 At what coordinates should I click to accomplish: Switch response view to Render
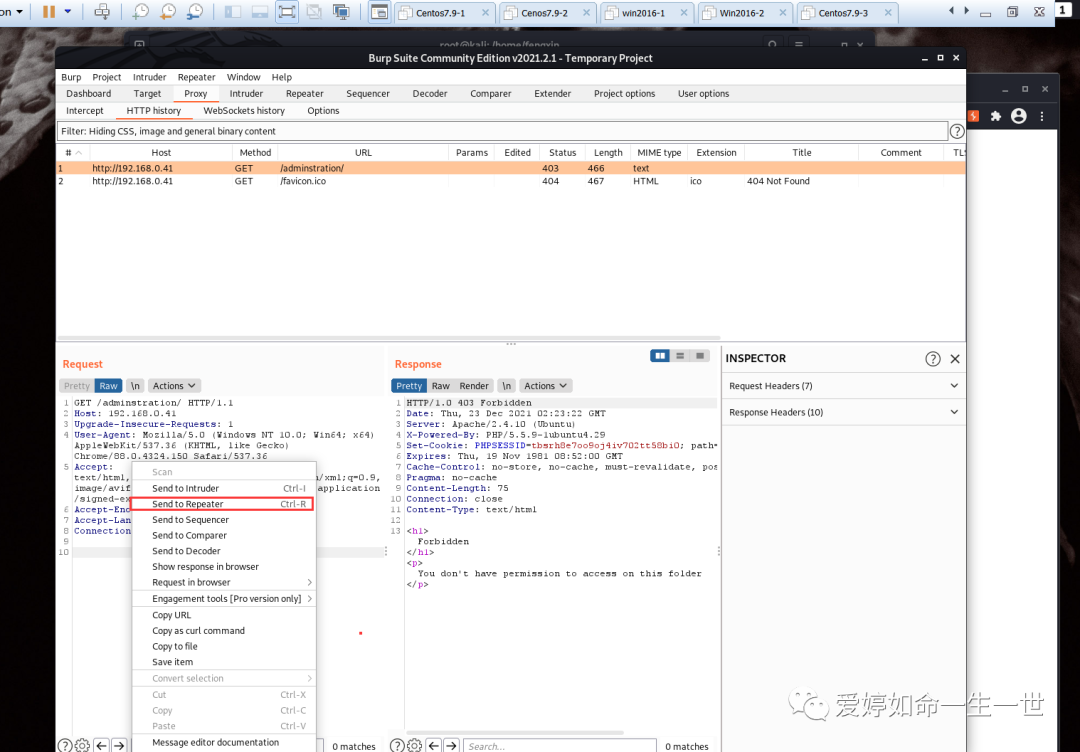coord(474,386)
